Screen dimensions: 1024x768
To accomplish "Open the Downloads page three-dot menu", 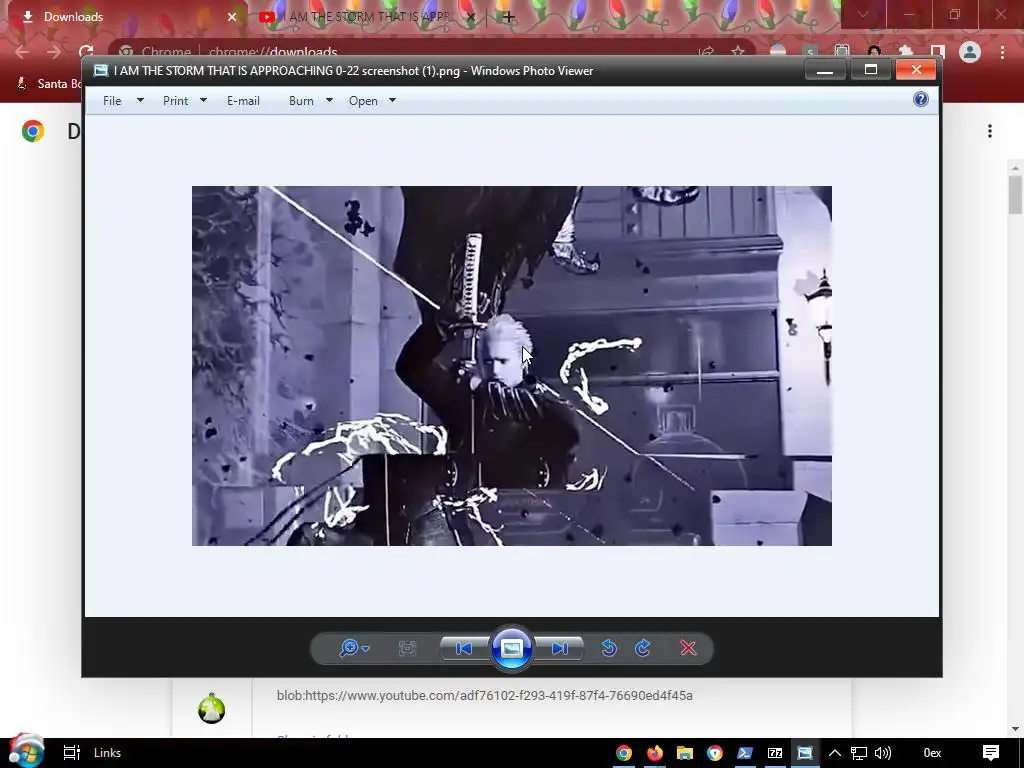I will click(990, 131).
